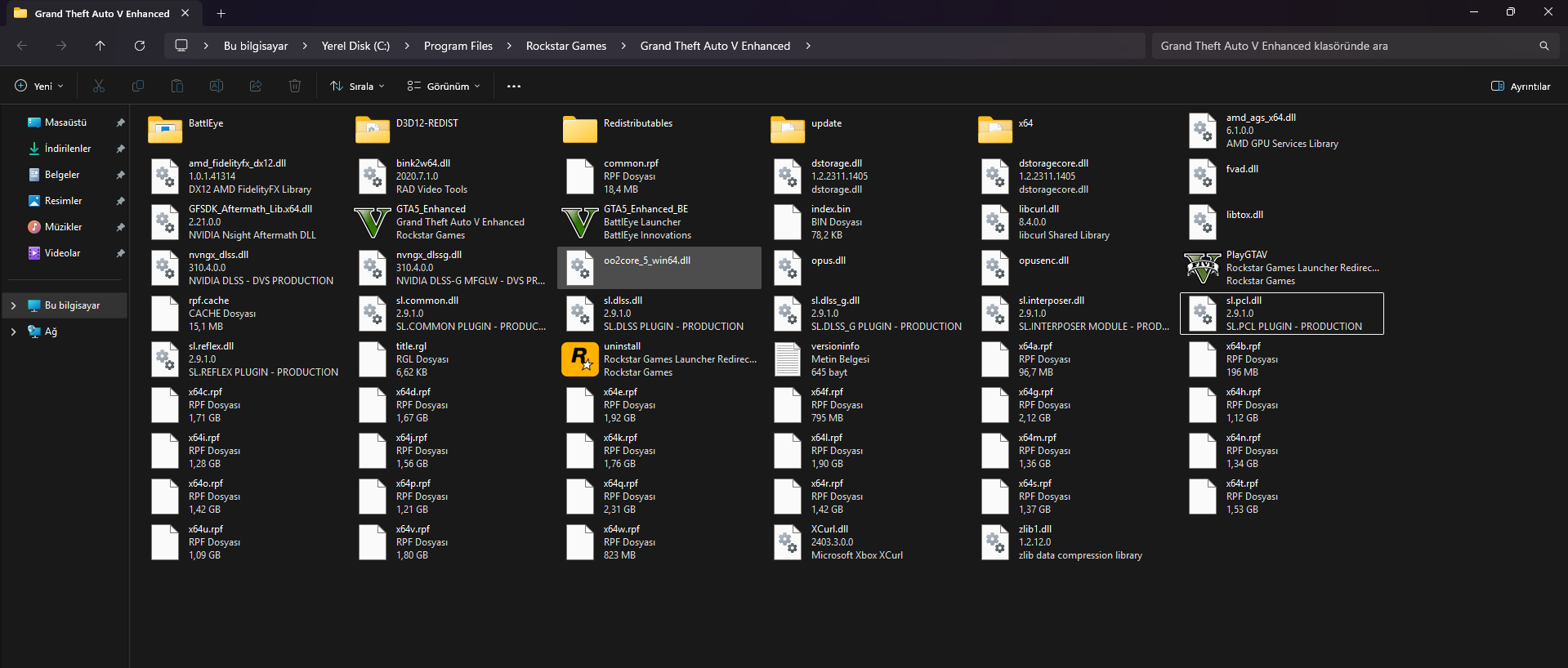Select the bink2w64.dll file name
1568x668 pixels.
[x=423, y=163]
